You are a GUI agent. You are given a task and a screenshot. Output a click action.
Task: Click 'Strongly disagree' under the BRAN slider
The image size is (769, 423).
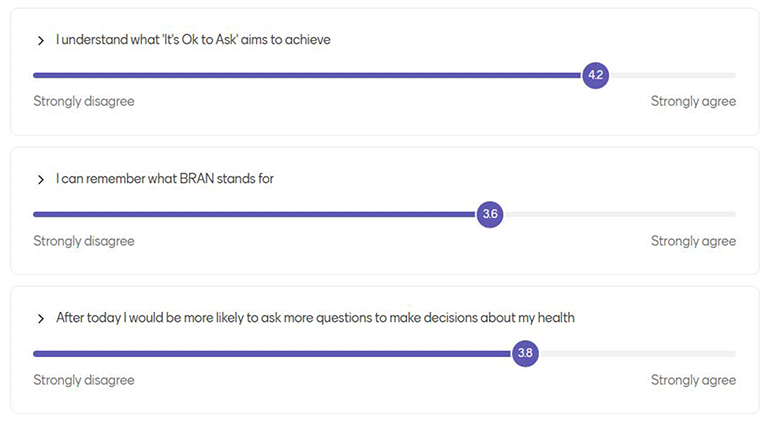coord(84,241)
